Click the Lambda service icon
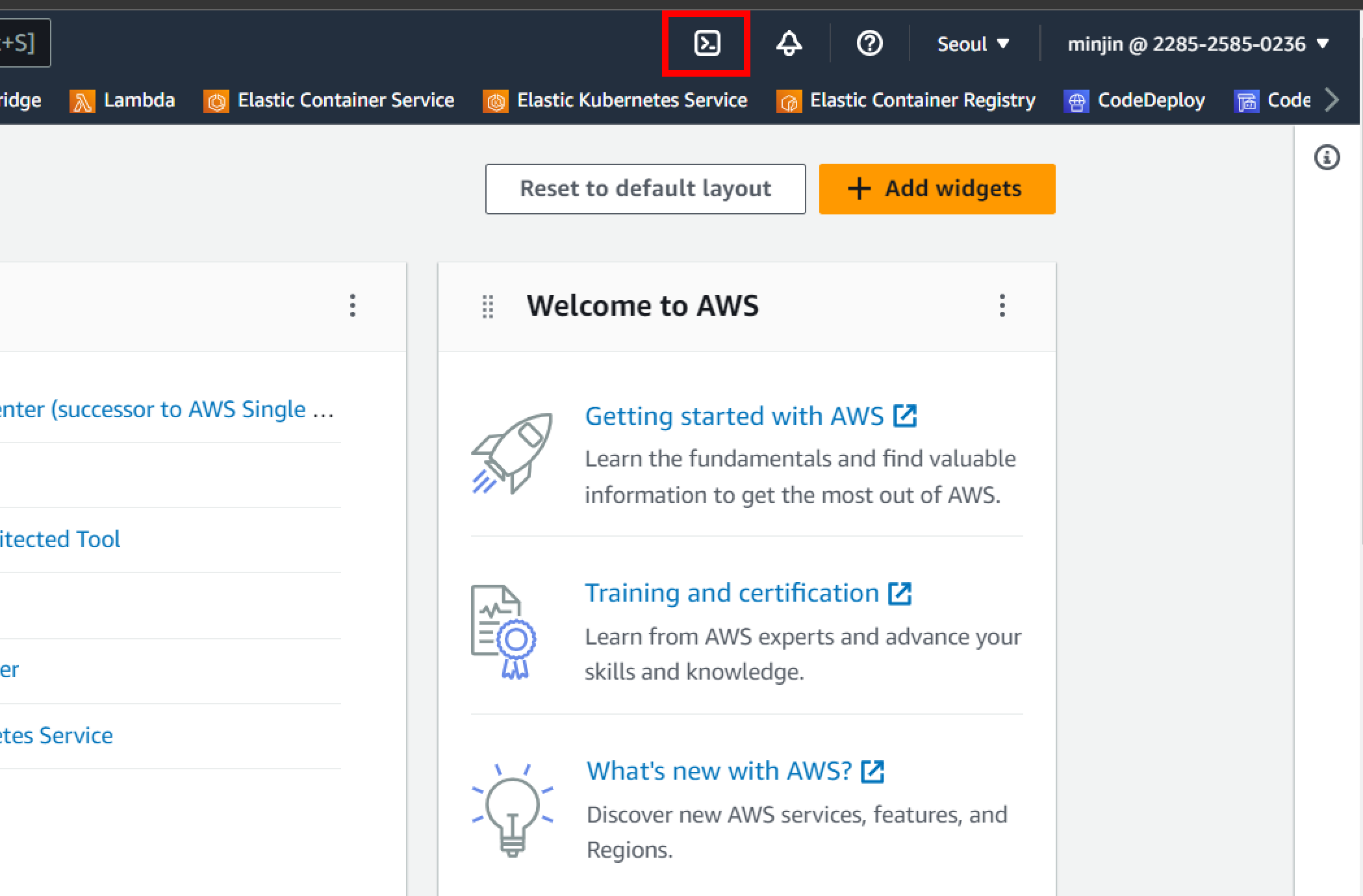 (83, 101)
